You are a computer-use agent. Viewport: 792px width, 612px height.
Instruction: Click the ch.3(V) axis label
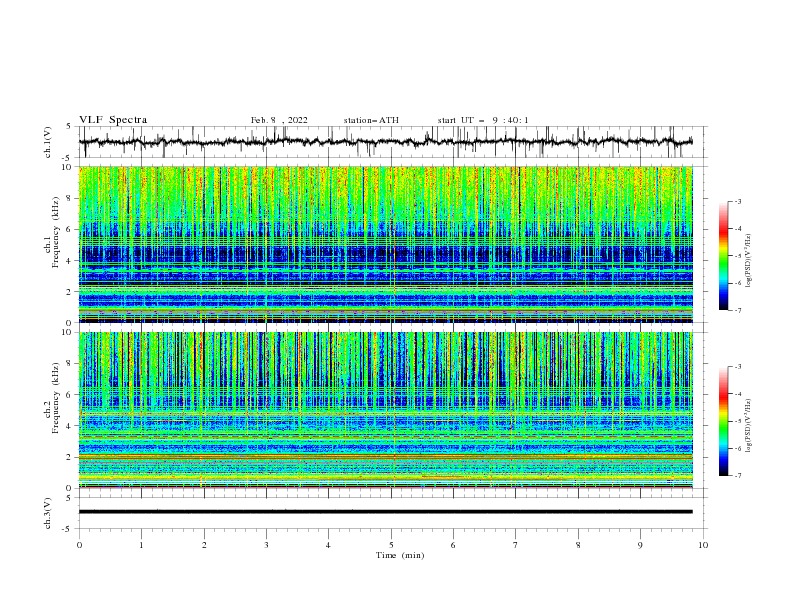tap(48, 513)
